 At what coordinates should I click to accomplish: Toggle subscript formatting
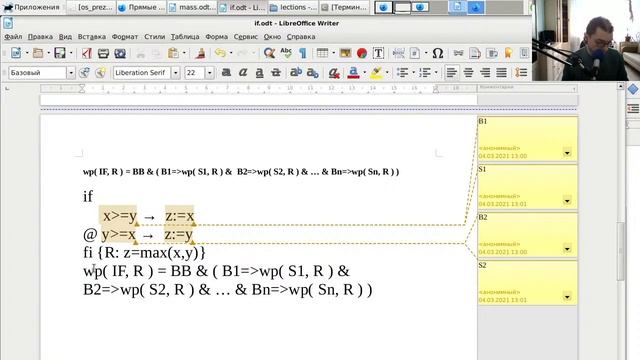click(x=313, y=73)
